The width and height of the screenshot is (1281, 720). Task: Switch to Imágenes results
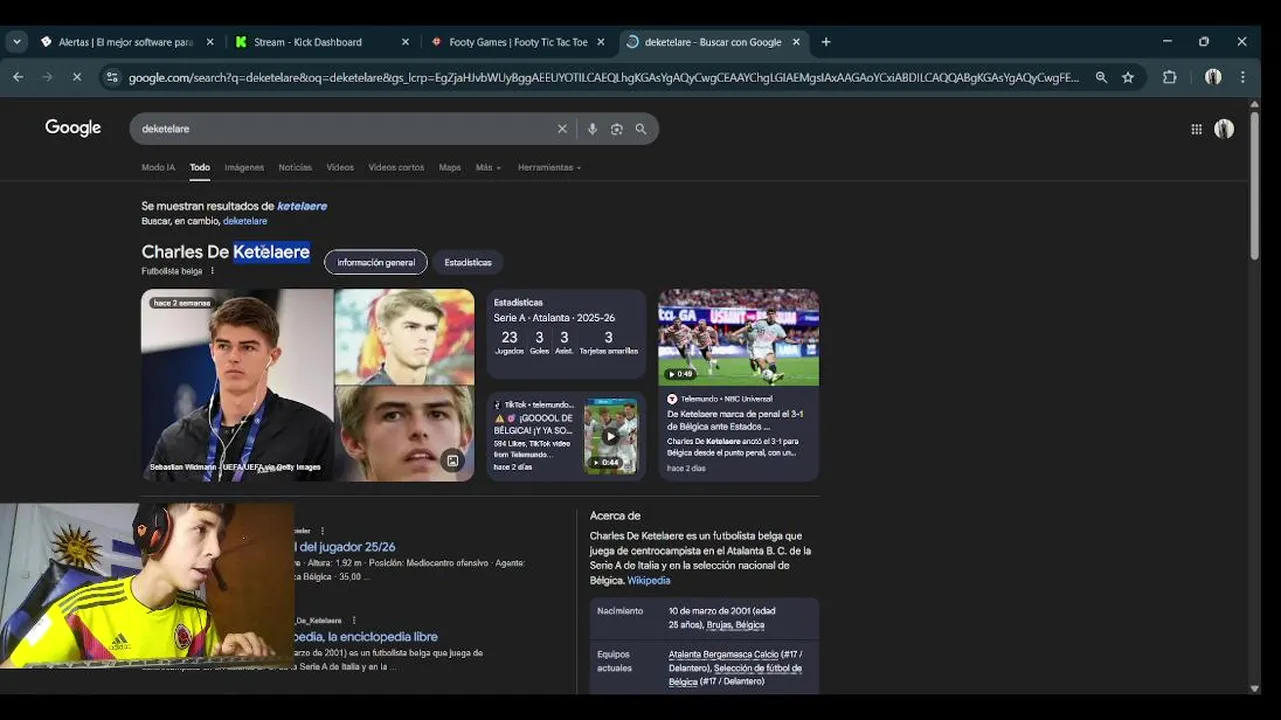point(244,167)
